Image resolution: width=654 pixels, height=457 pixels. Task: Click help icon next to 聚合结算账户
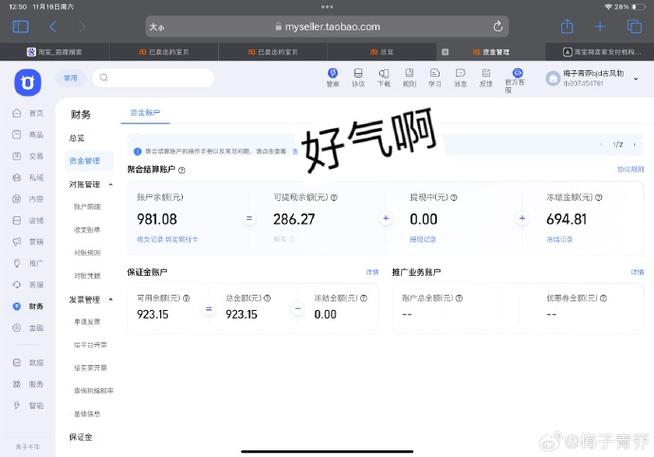(181, 170)
